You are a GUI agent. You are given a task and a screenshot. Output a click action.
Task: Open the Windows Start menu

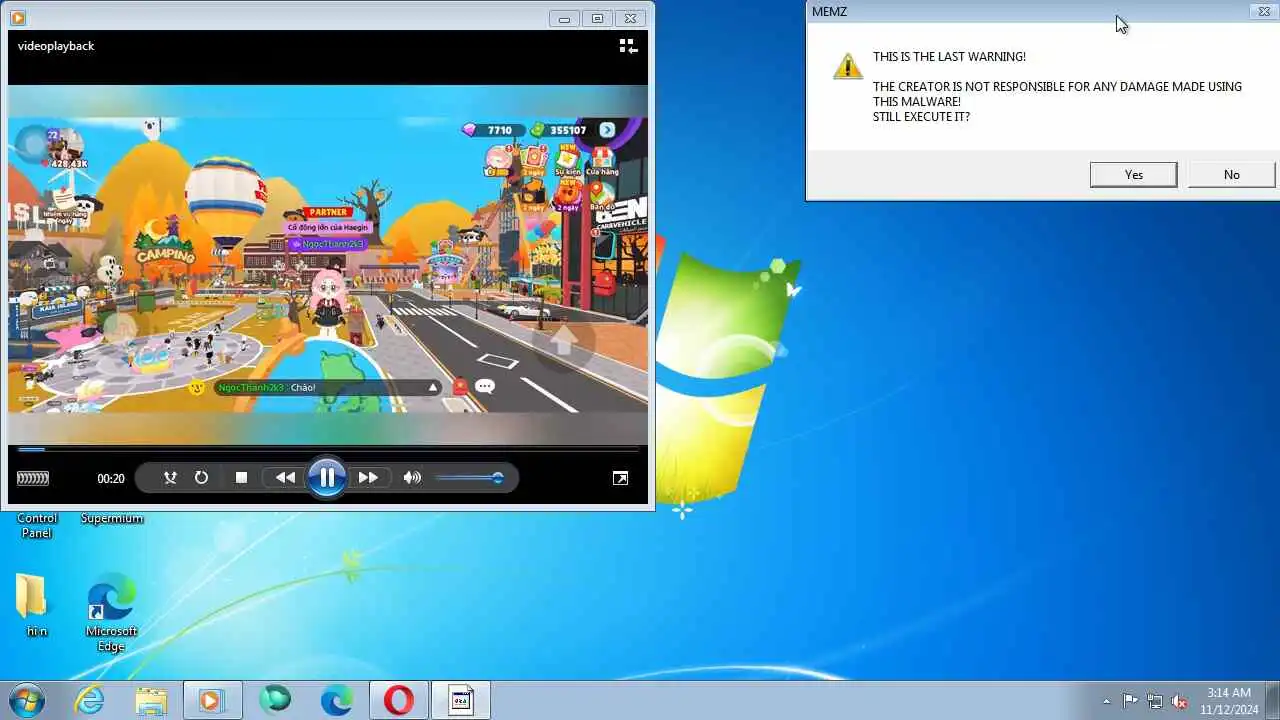(27, 700)
